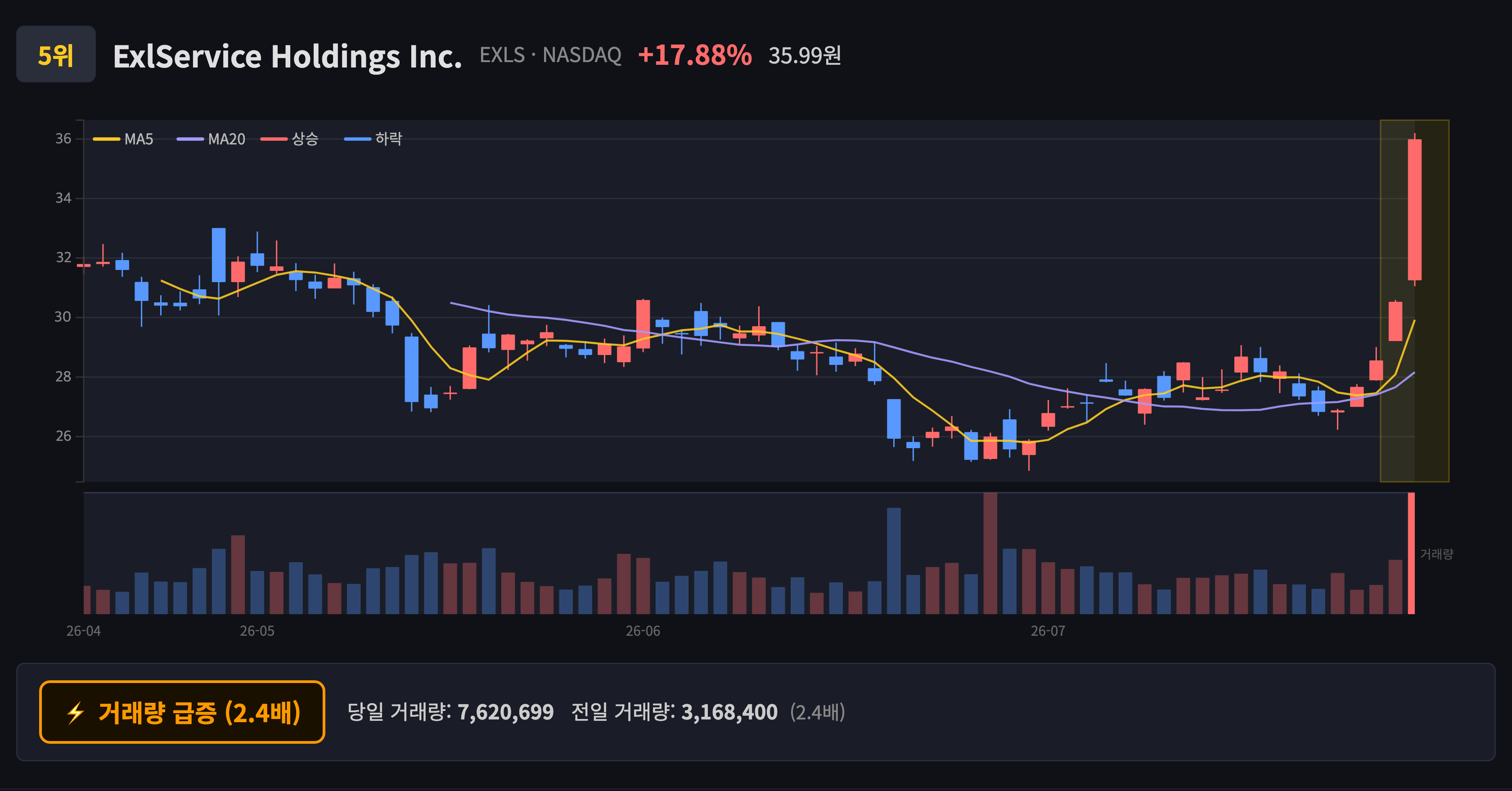Toggle the 상승 legend entry
The height and width of the screenshot is (791, 1512).
290,139
